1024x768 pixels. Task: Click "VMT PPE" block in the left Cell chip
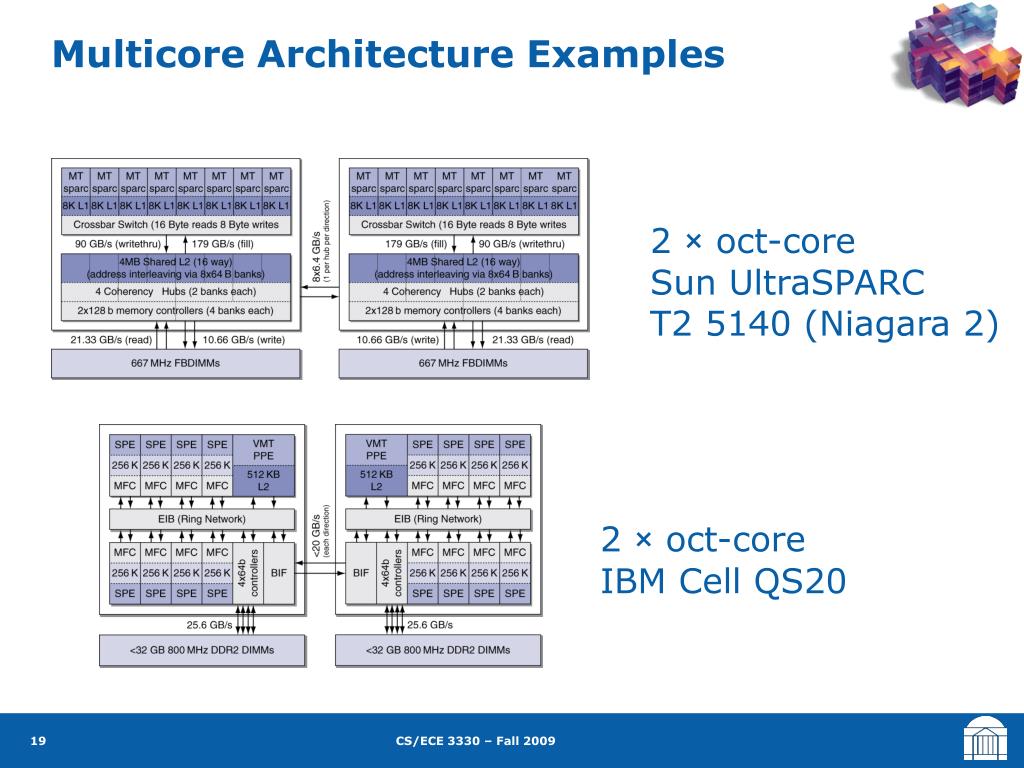tap(263, 449)
